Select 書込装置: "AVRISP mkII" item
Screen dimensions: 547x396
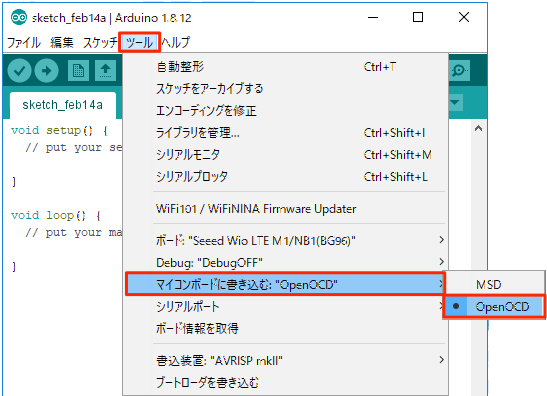pyautogui.click(x=285, y=360)
